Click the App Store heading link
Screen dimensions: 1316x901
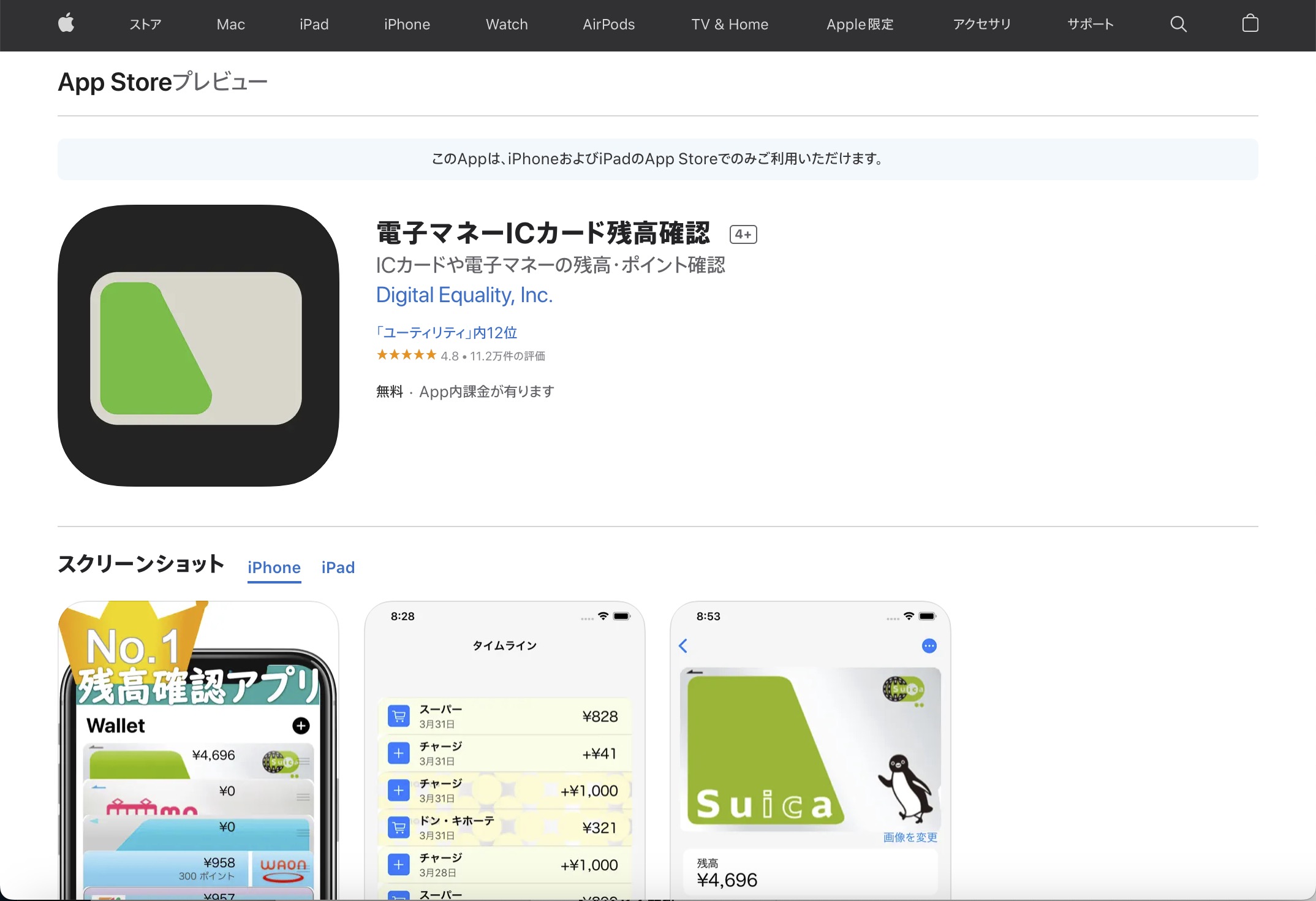[x=115, y=82]
